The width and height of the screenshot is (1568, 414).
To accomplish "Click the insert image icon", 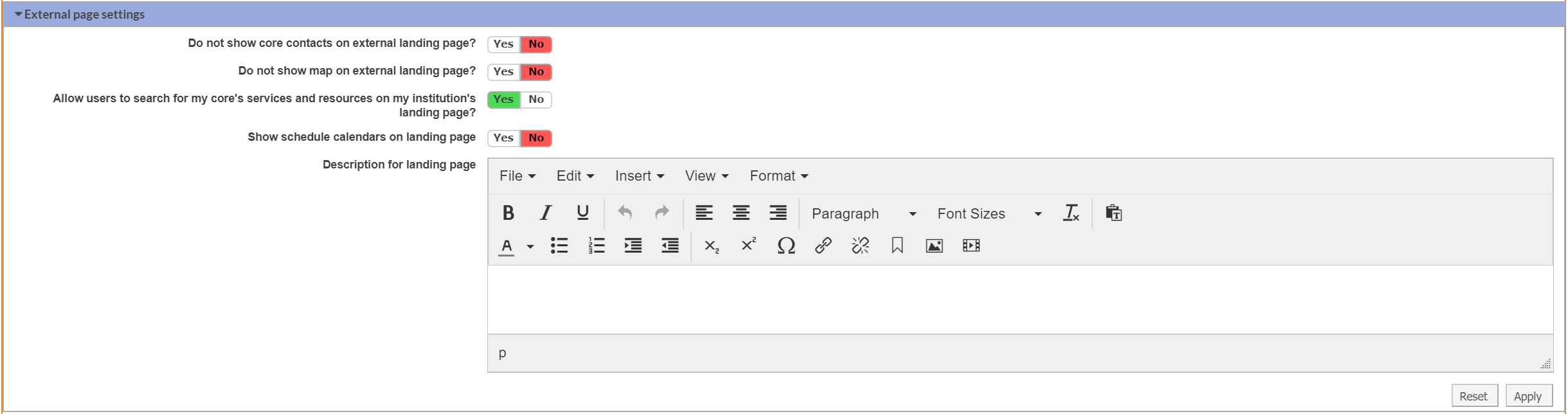I will coord(934,246).
